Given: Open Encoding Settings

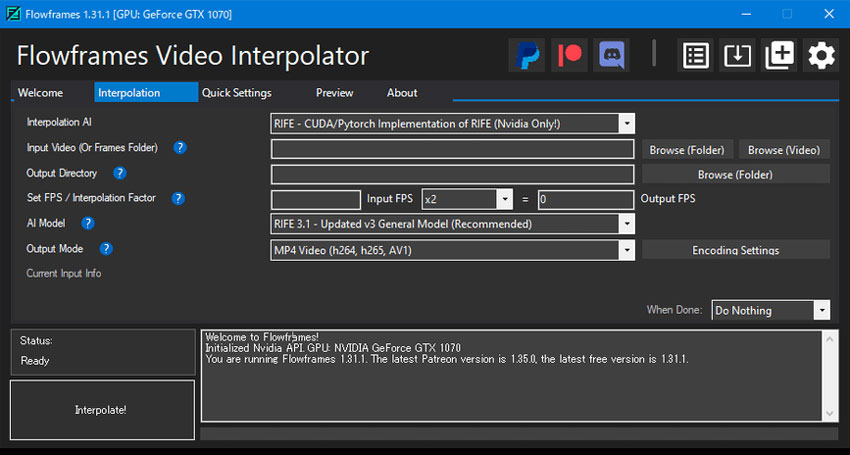Looking at the screenshot, I should [736, 250].
